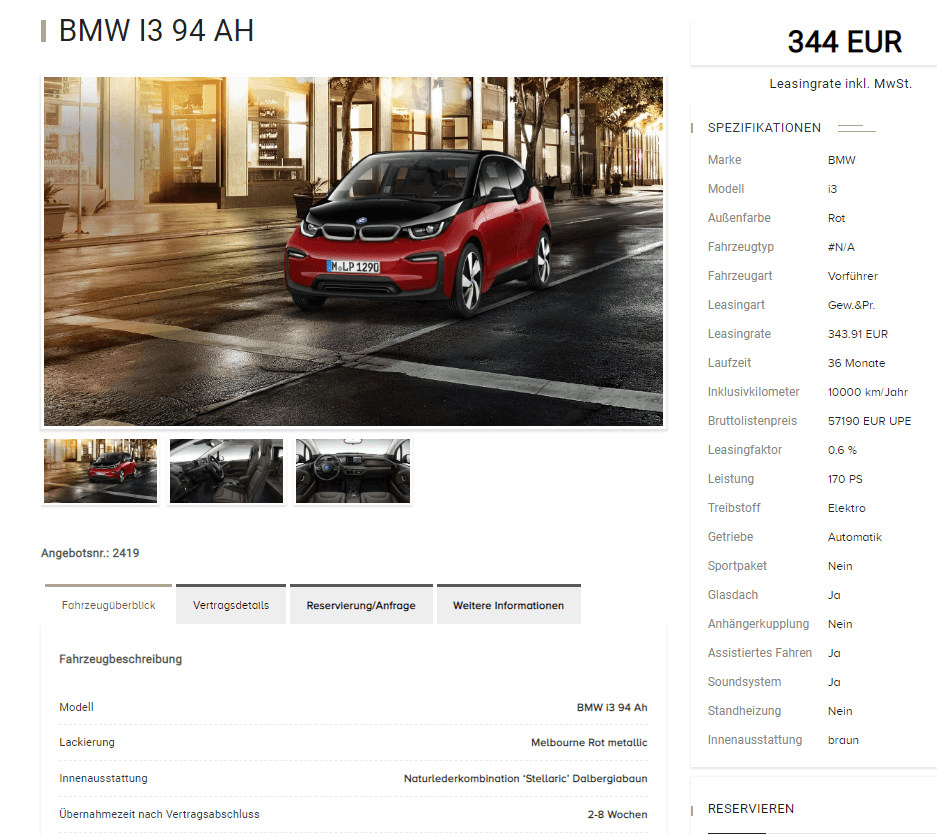
Task: Select the Treibstoff value Elektro
Action: point(847,508)
